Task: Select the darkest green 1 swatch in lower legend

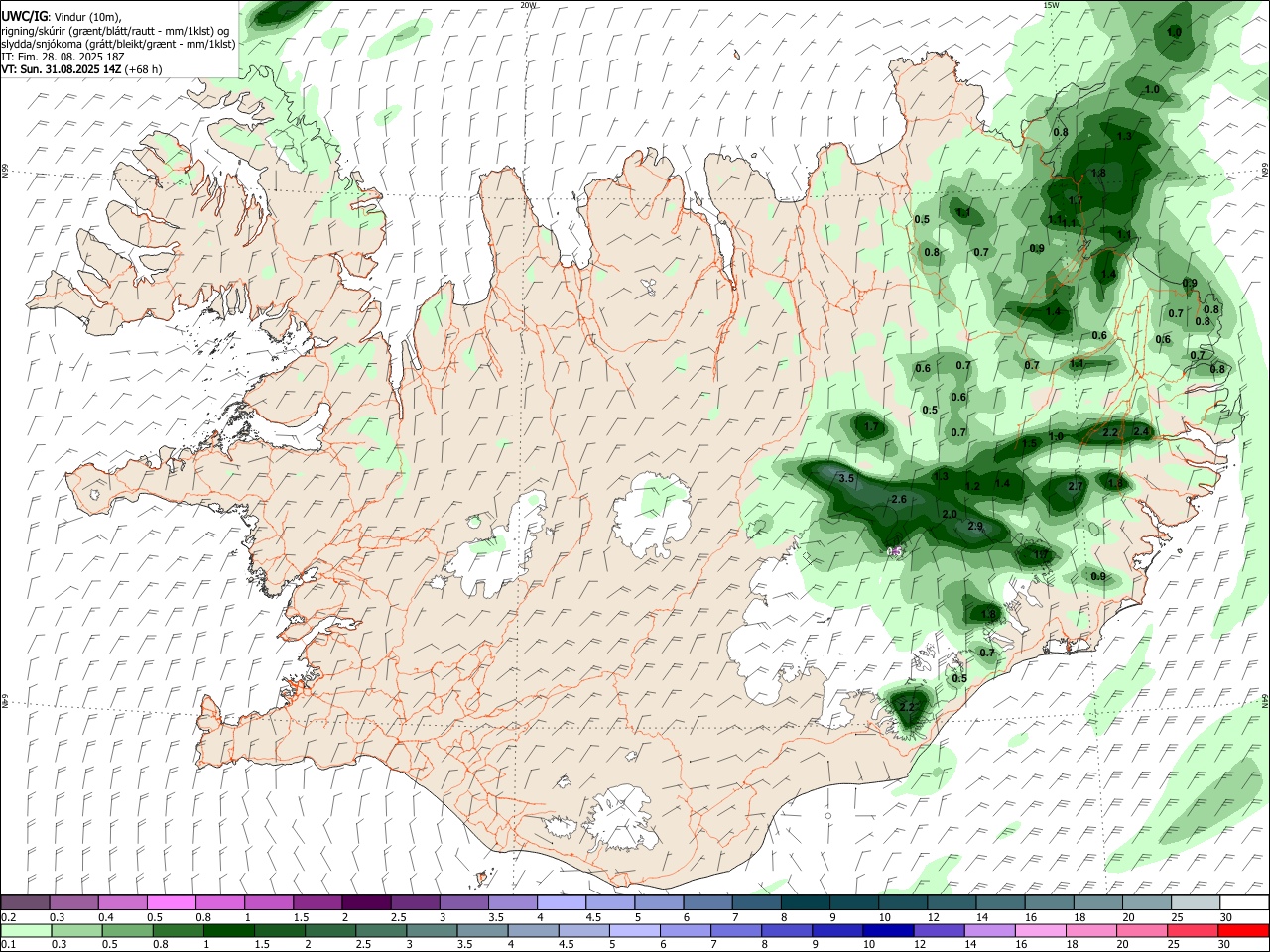Action: pos(228,931)
